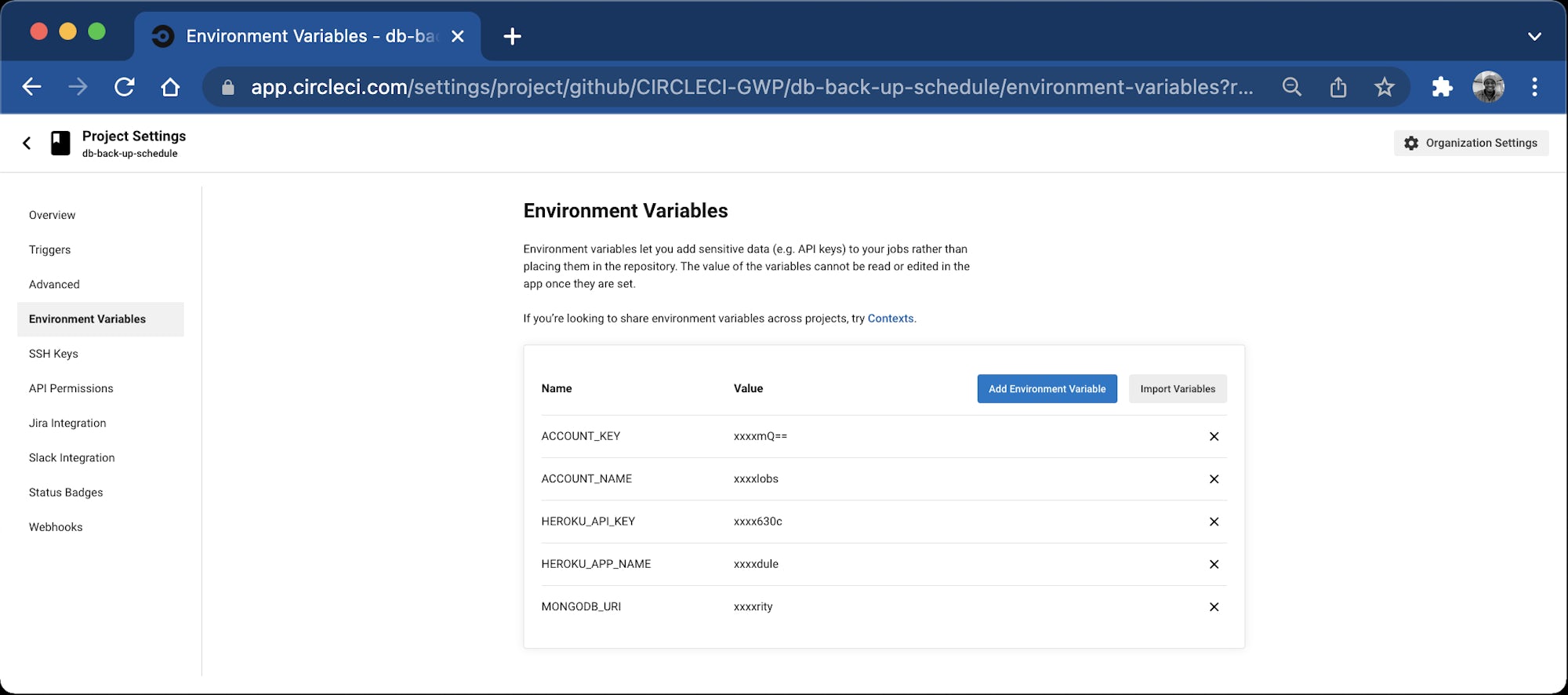Screen dimensions: 1568x695
Task: Open Organization Settings
Action: [1471, 143]
